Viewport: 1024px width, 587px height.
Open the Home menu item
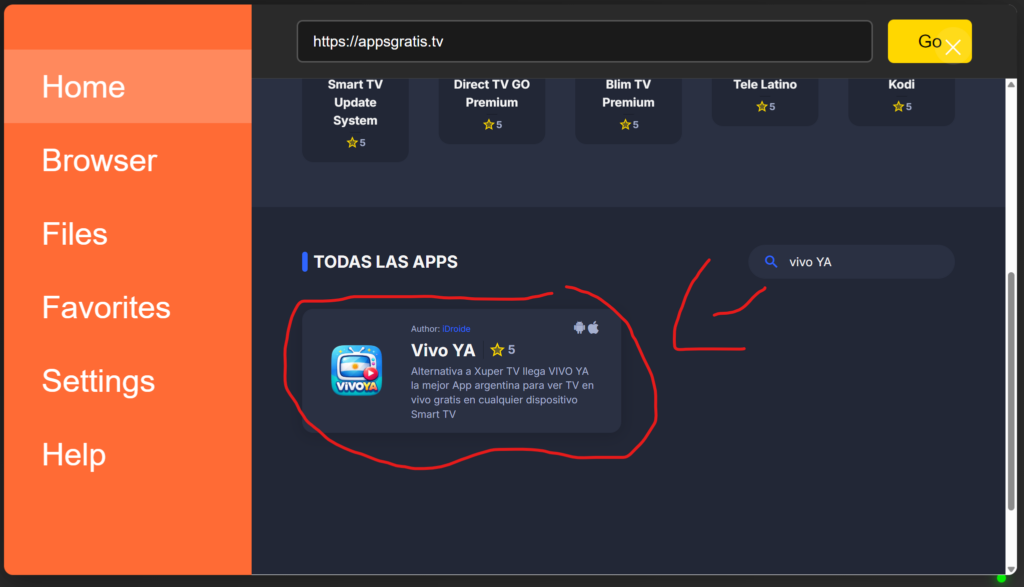tap(83, 87)
